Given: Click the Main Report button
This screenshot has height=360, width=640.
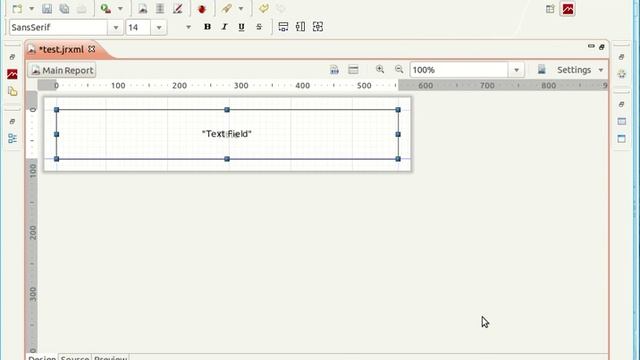Looking at the screenshot, I should pyautogui.click(x=62, y=70).
